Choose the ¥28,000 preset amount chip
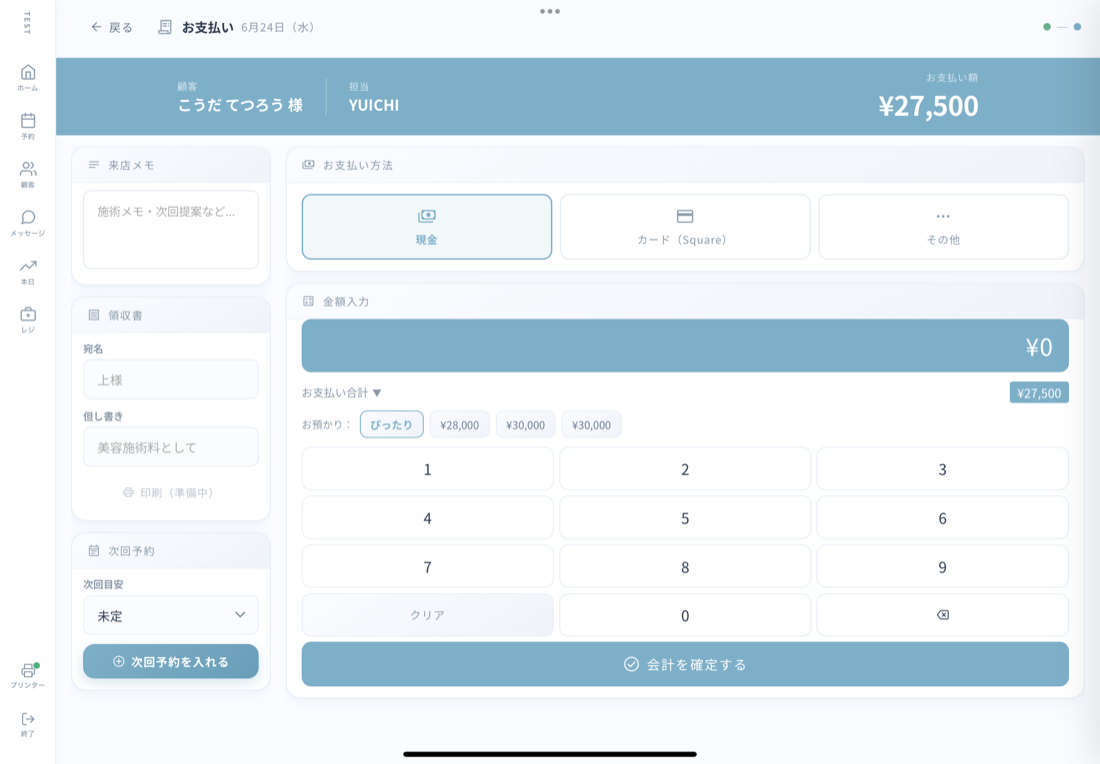This screenshot has width=1100, height=764. (460, 424)
